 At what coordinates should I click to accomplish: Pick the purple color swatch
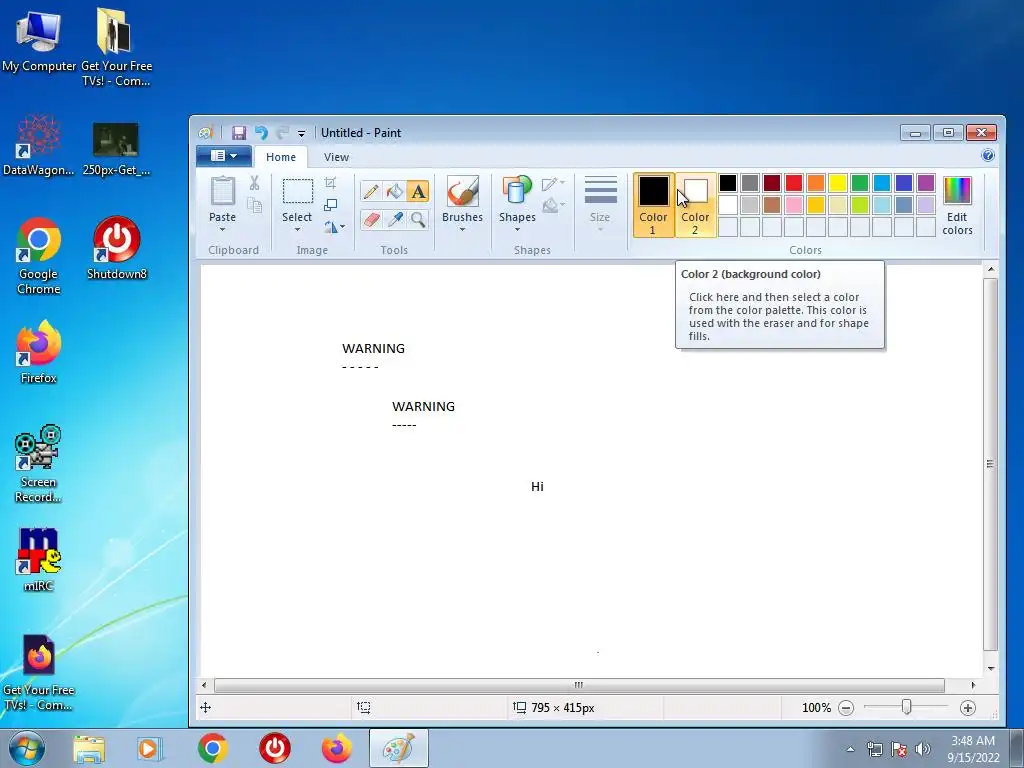926,183
